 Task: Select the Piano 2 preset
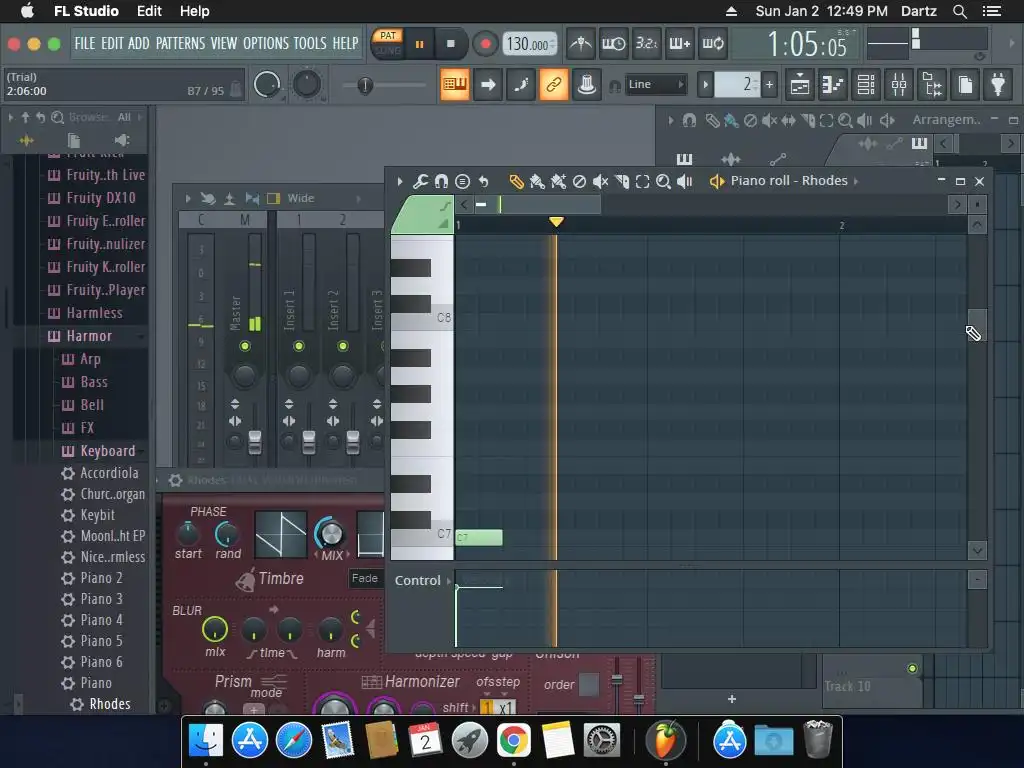pos(101,578)
